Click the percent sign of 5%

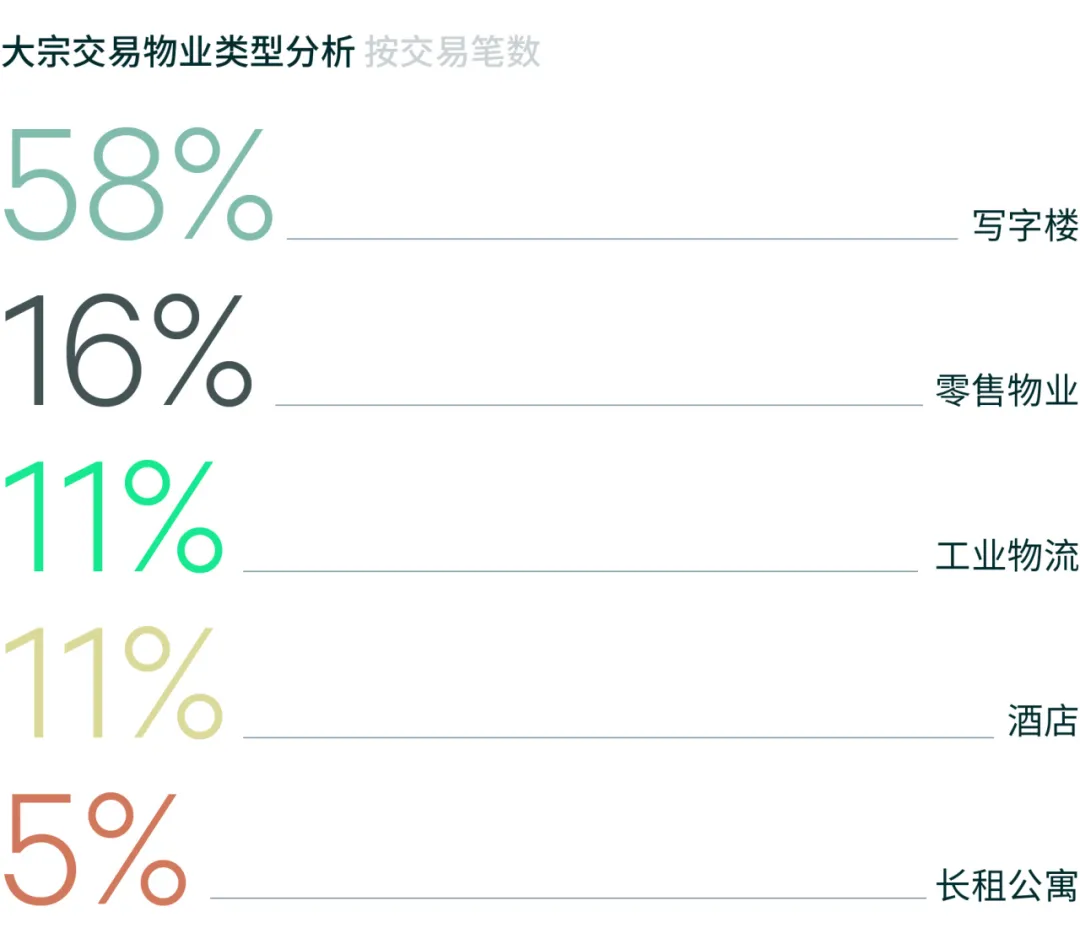(x=137, y=848)
